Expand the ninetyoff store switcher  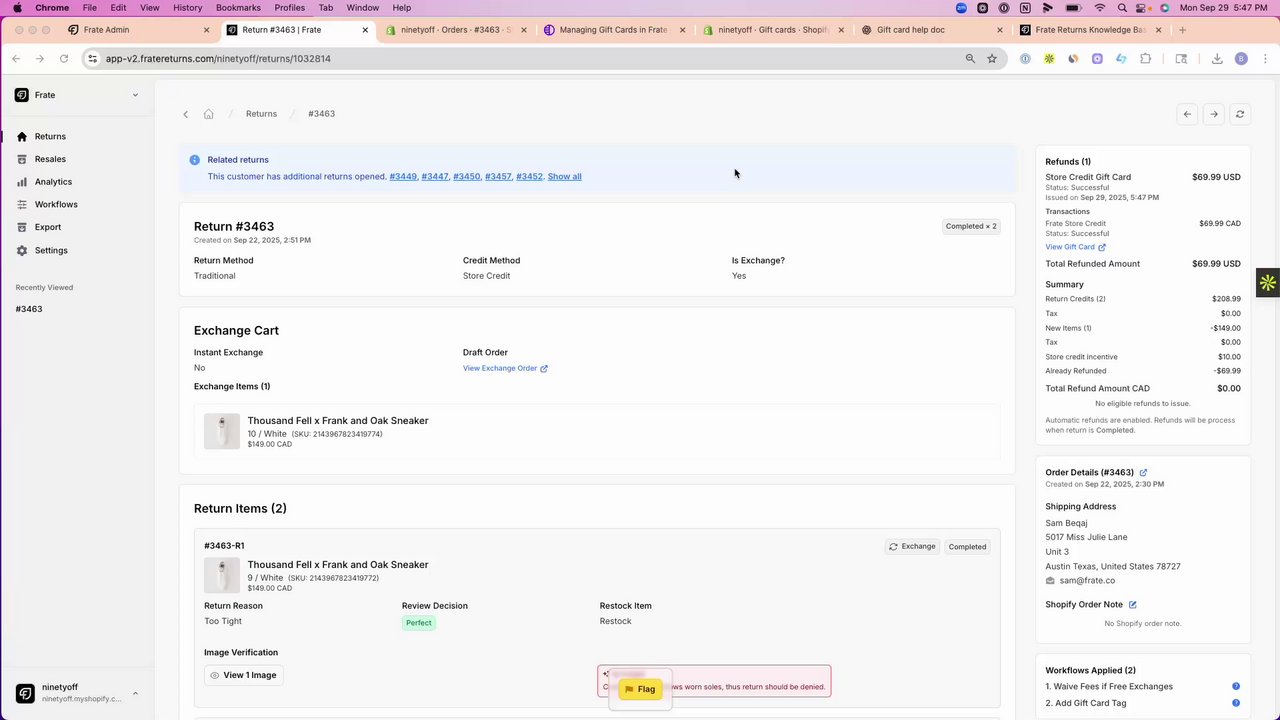point(135,693)
